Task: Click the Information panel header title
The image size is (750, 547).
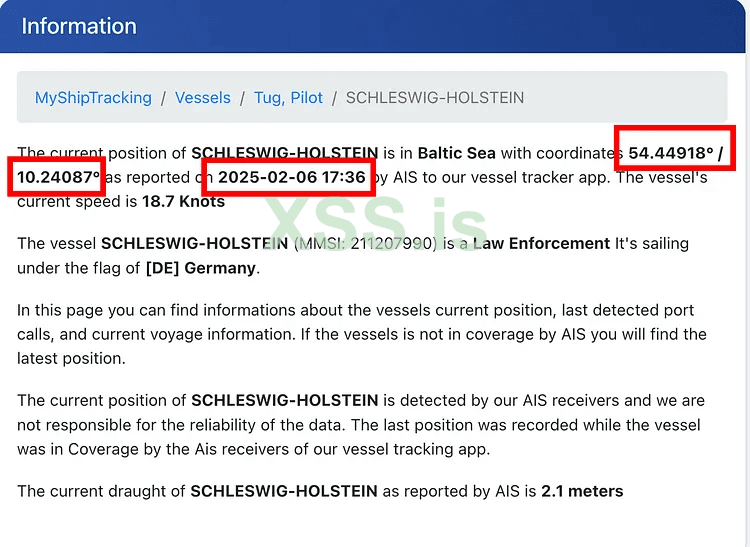Action: point(79,26)
